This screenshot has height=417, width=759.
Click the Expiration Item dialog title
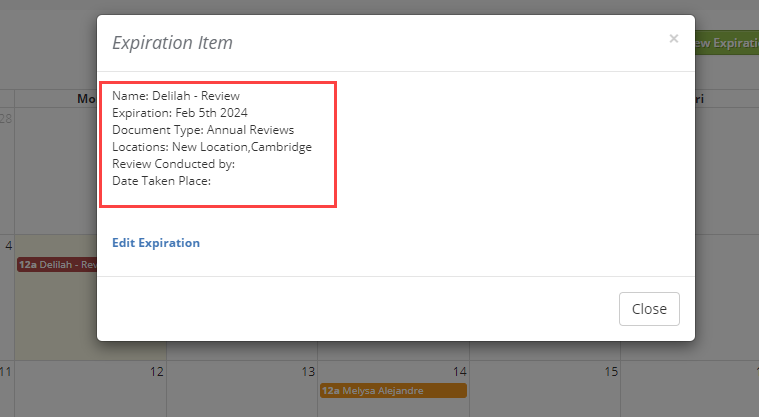(172, 43)
